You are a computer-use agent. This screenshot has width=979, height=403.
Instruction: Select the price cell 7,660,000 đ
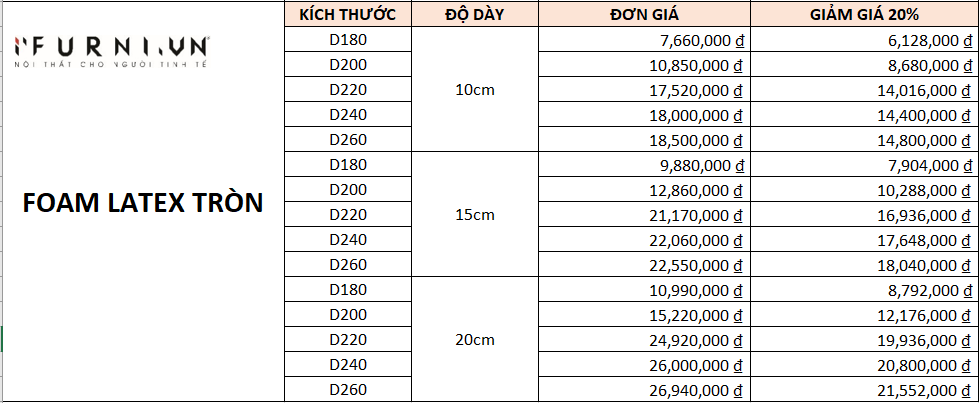coord(644,40)
